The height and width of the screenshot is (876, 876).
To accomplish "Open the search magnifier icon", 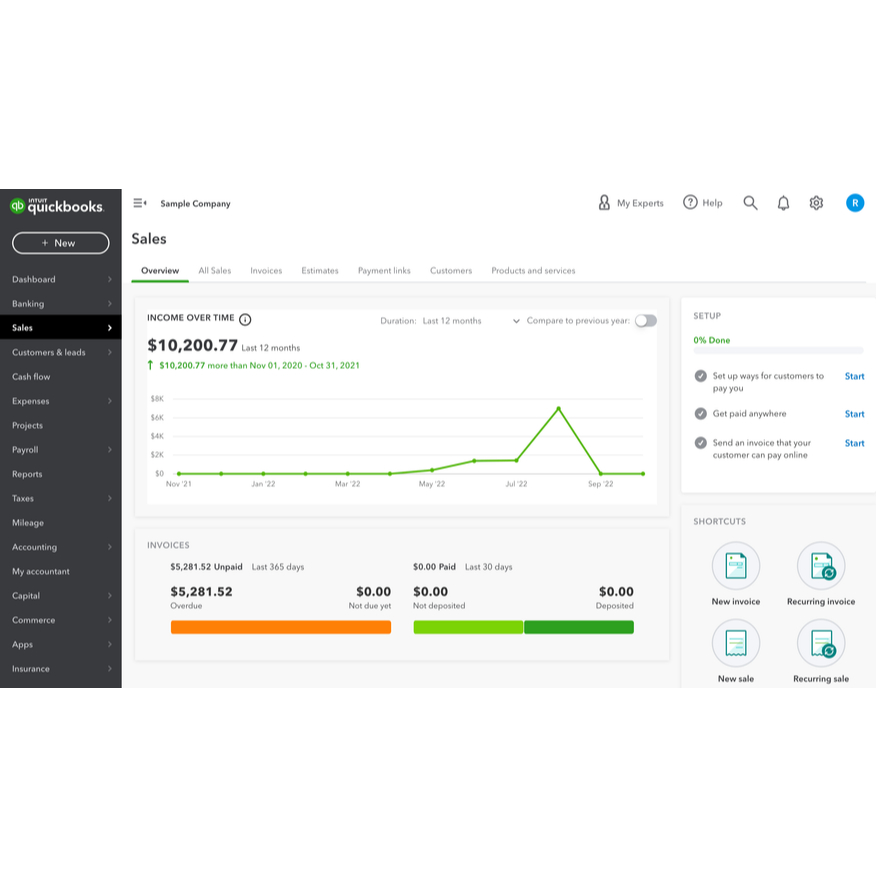I will coord(750,203).
